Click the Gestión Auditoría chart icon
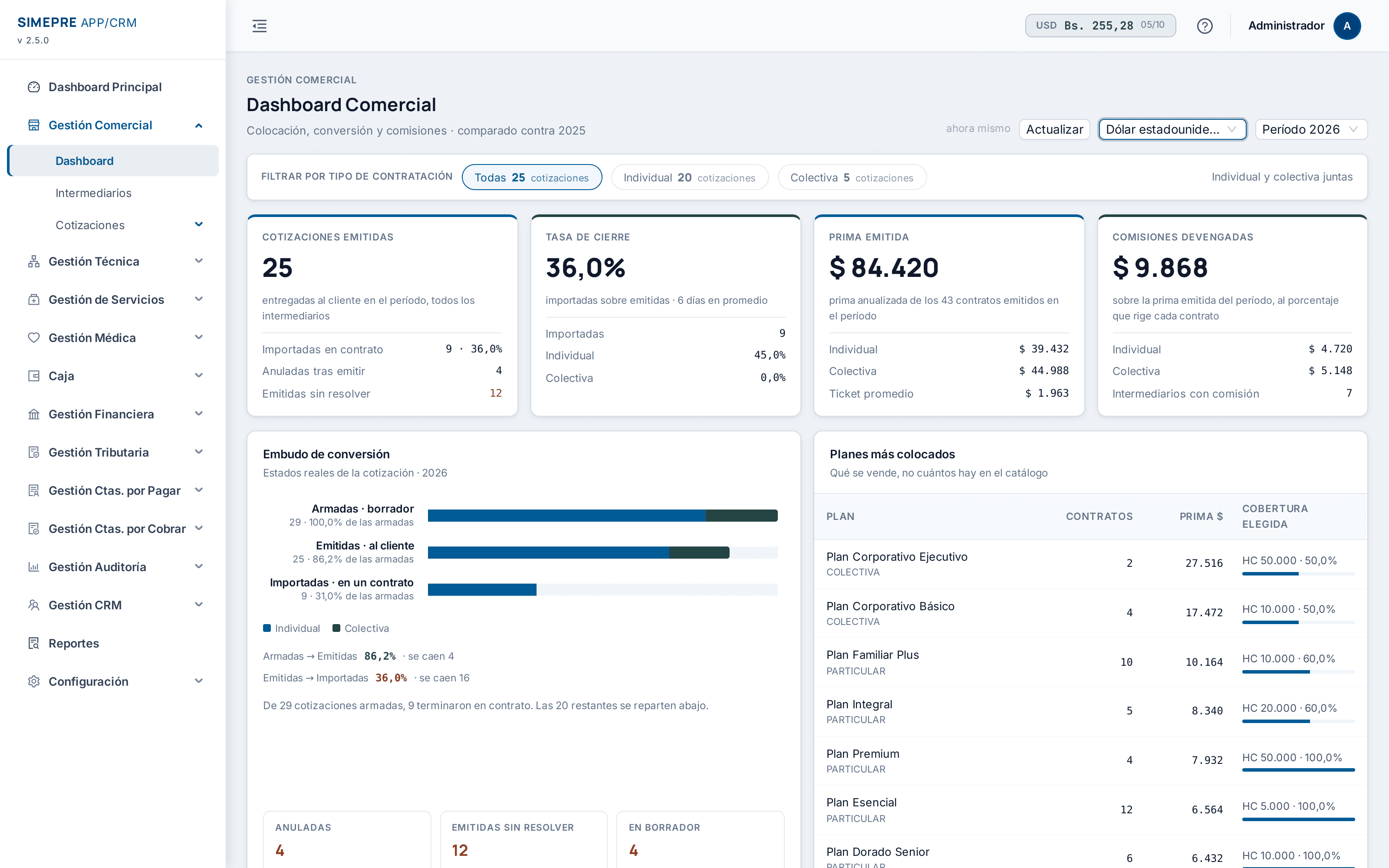 click(34, 567)
